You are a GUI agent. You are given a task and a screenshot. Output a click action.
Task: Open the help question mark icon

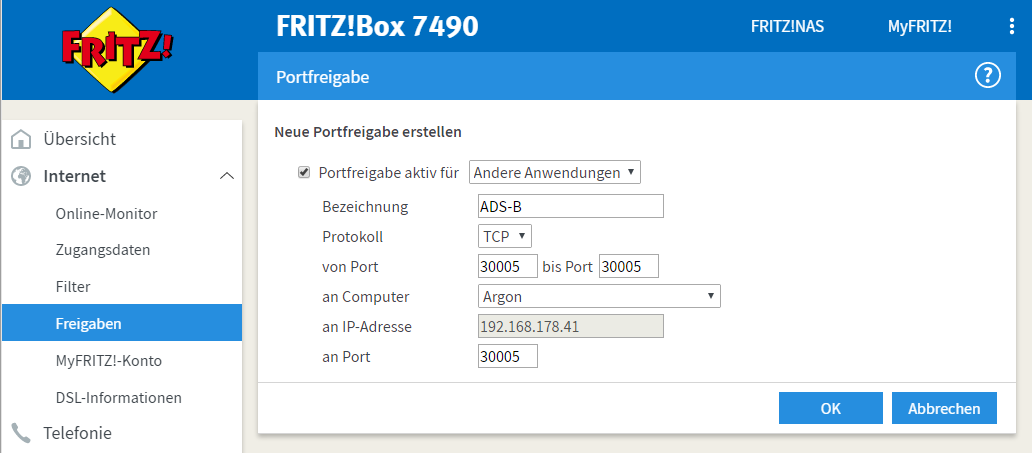click(987, 77)
